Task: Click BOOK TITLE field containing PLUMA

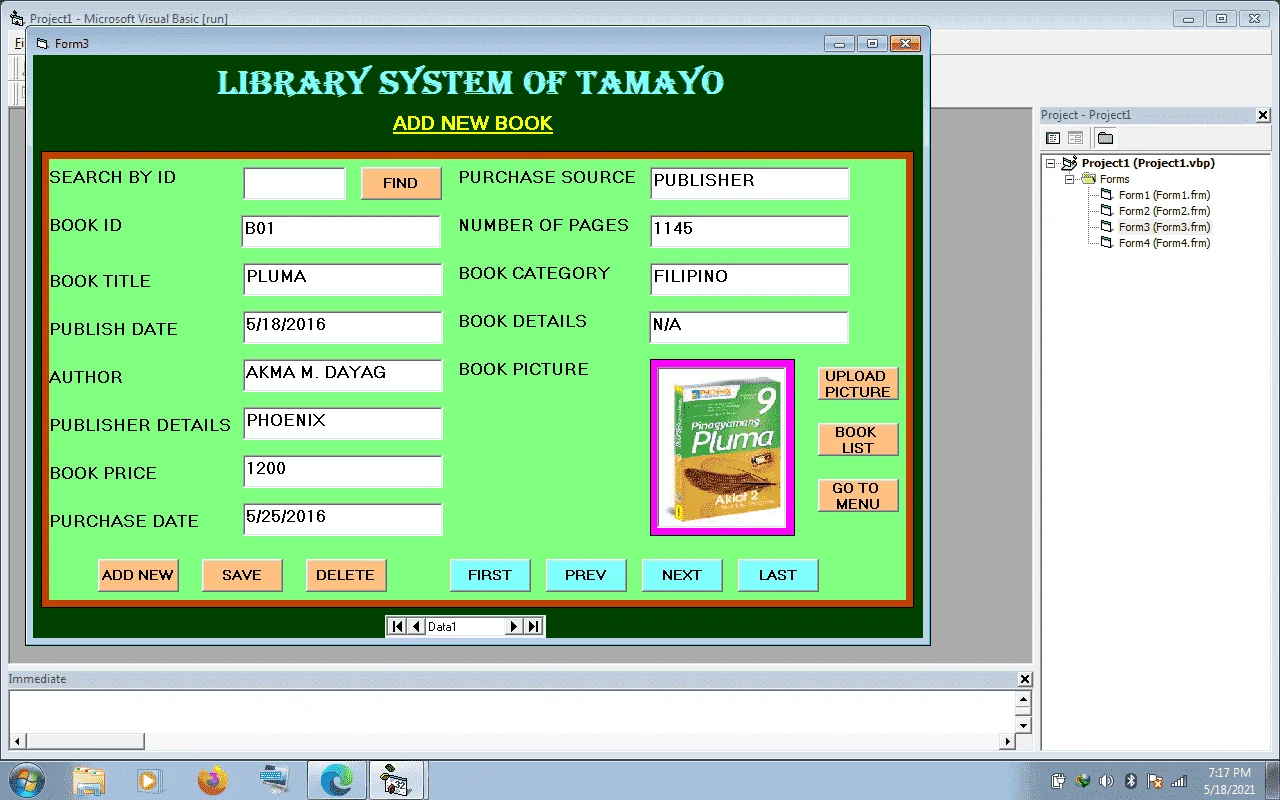Action: pos(342,279)
